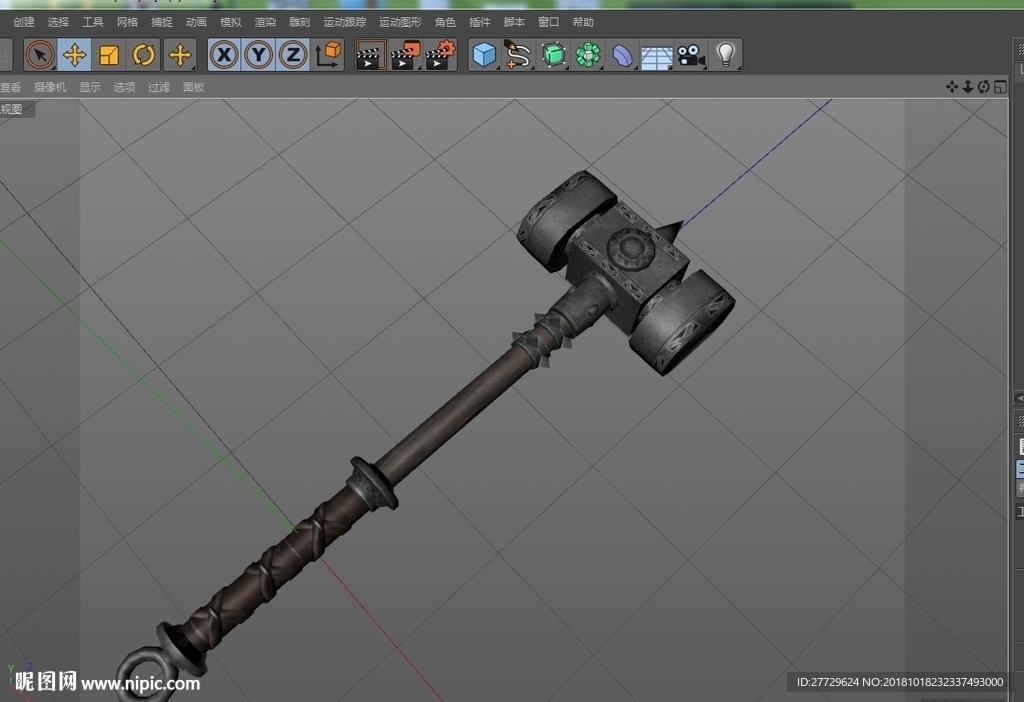Open the green Subdivision generators icon
The image size is (1024, 702).
pyautogui.click(x=554, y=55)
